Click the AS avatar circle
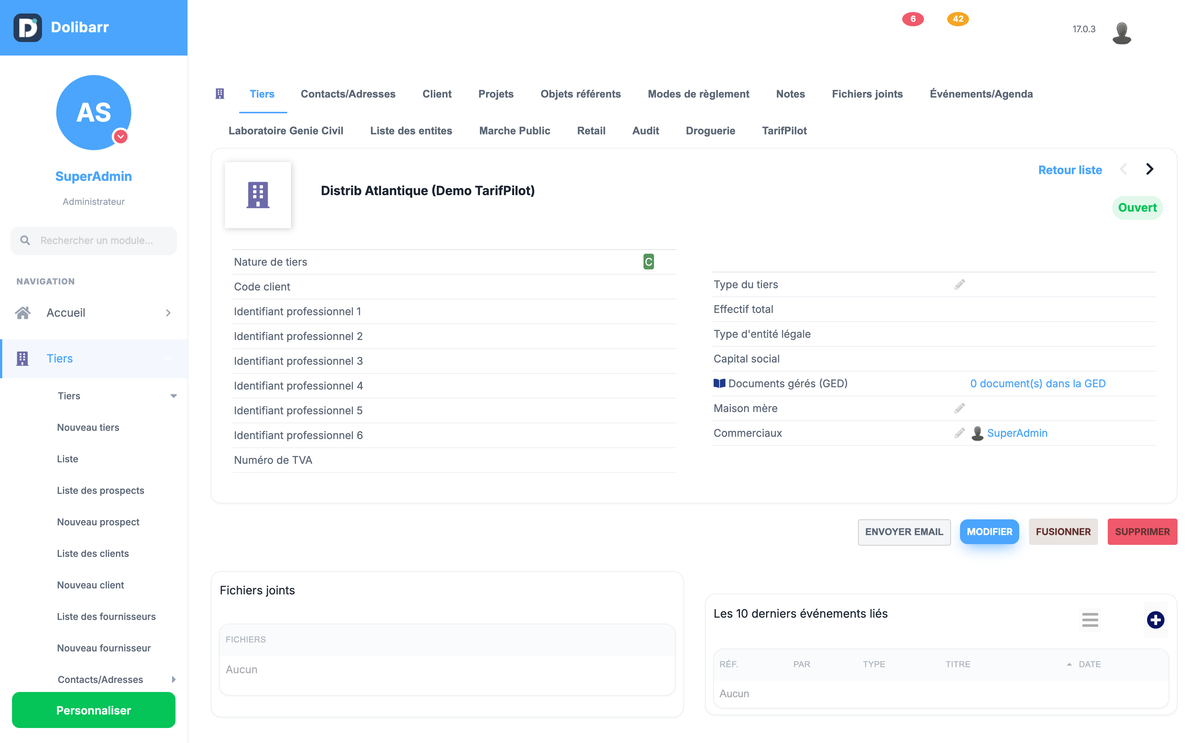This screenshot has width=1200, height=743. point(94,112)
